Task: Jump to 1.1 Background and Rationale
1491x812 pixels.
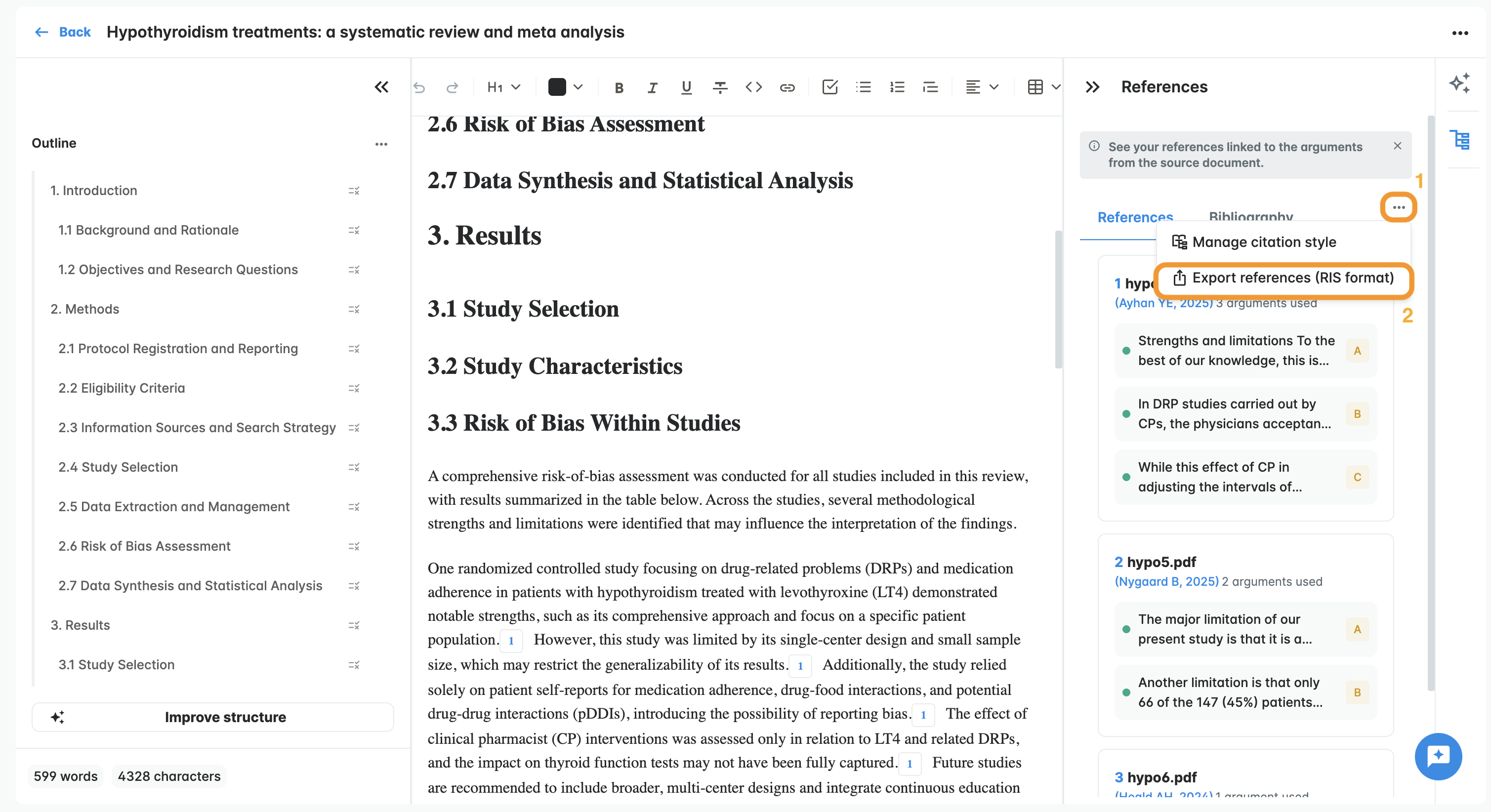Action: 148,230
